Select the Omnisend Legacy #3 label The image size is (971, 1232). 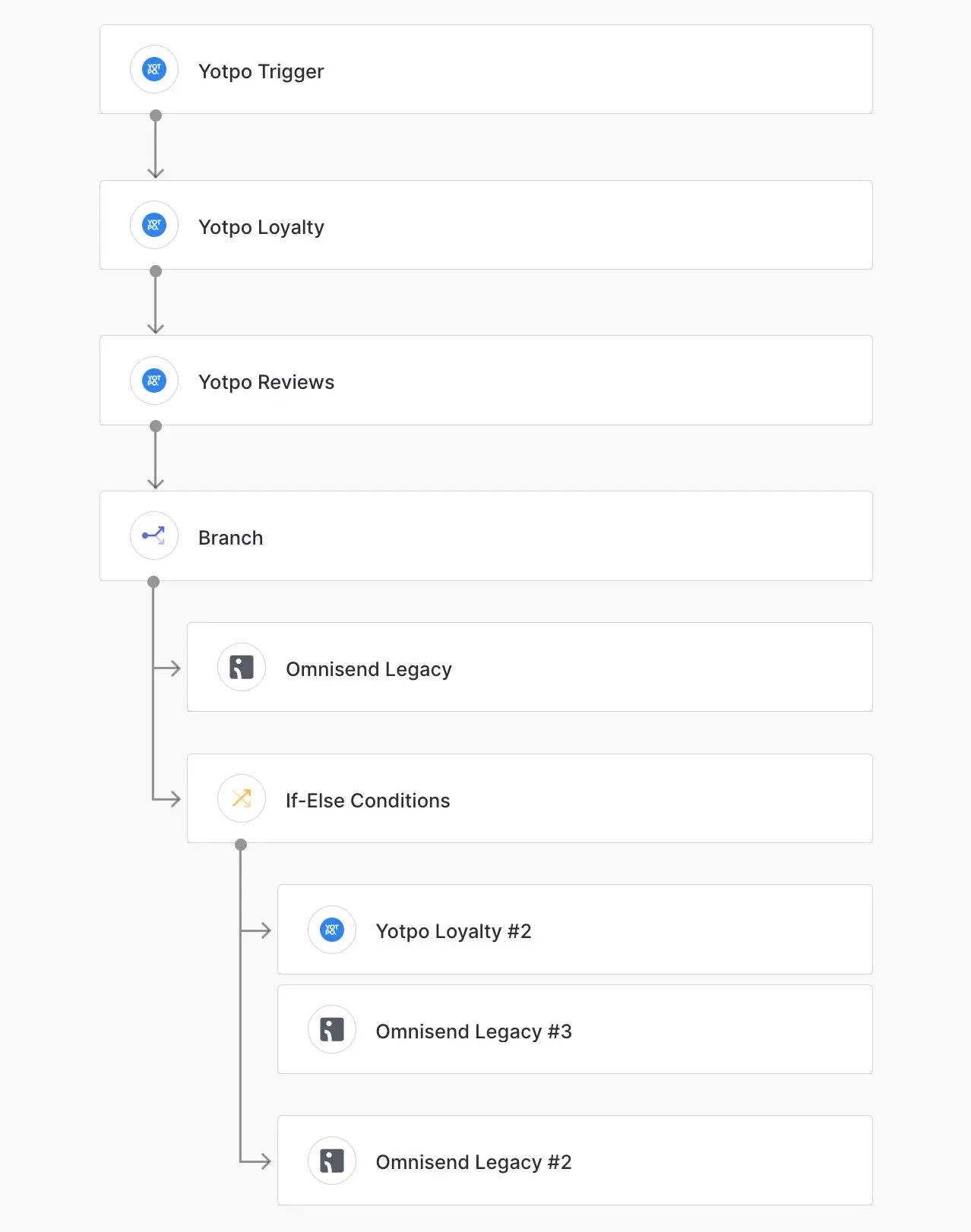[474, 1031]
